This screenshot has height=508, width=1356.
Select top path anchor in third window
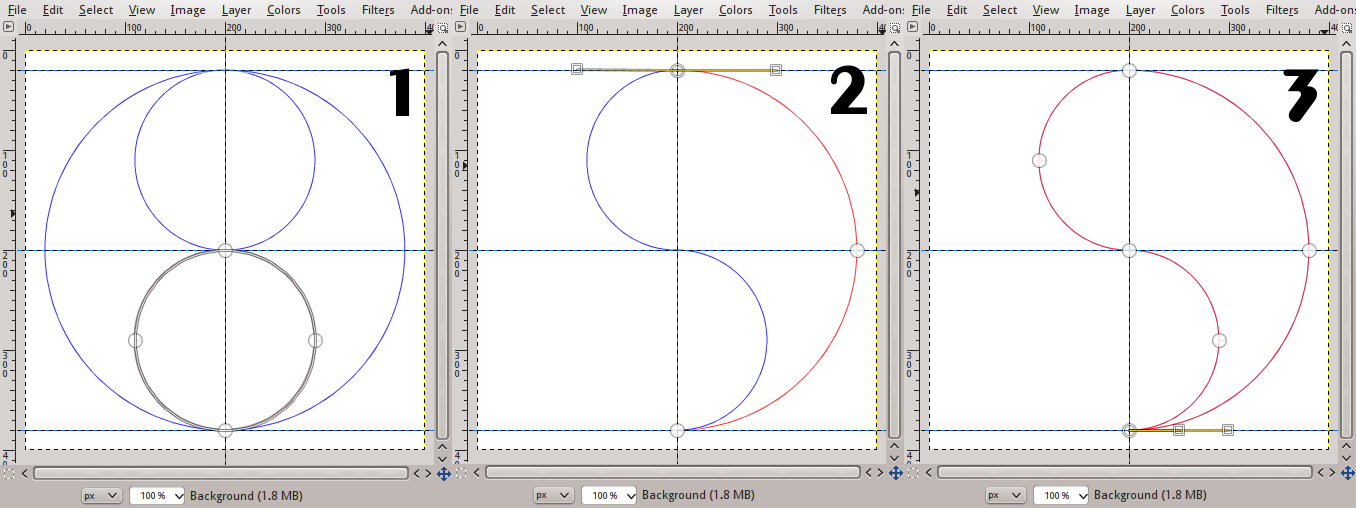[x=1129, y=70]
